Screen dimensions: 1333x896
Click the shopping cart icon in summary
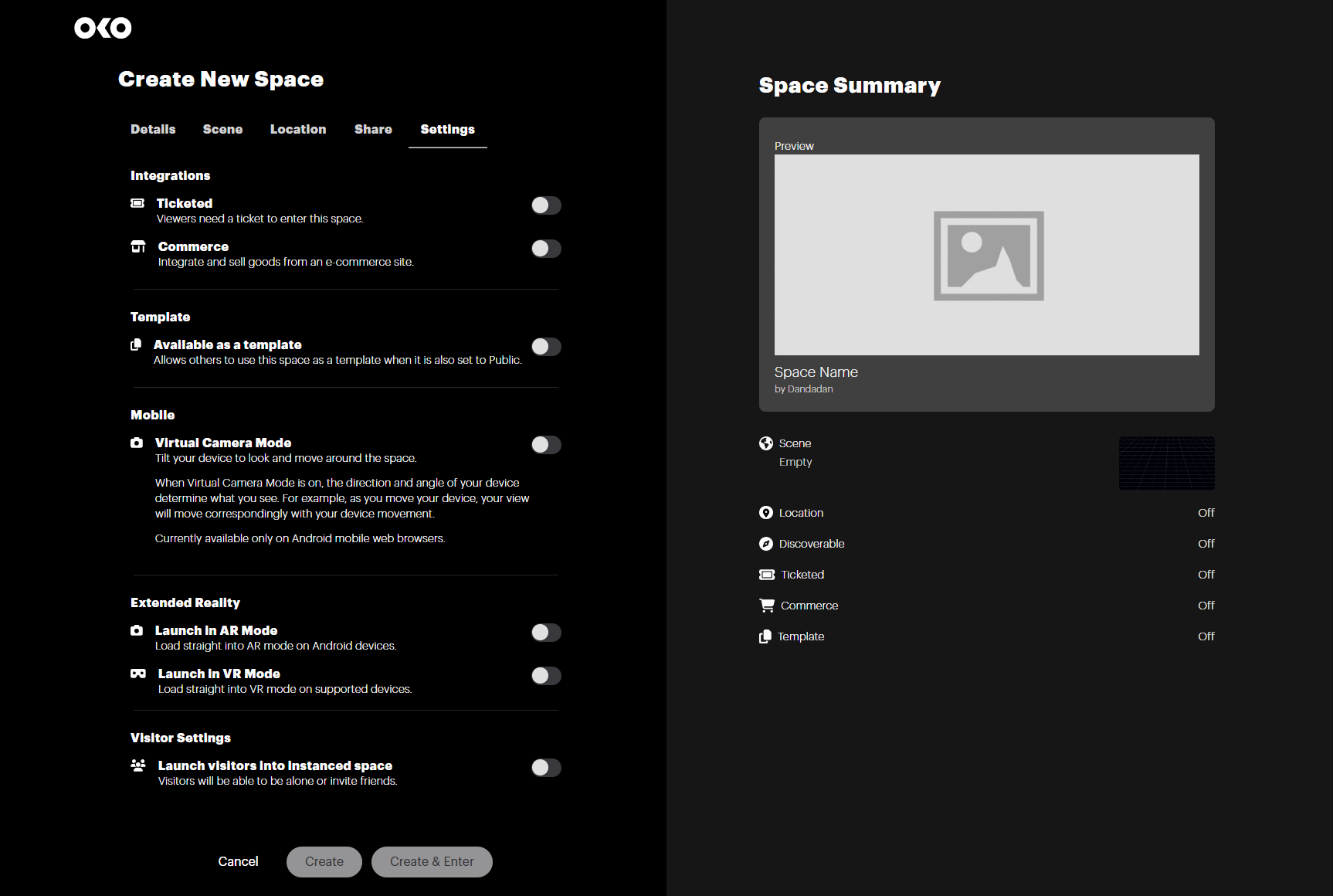(x=767, y=606)
